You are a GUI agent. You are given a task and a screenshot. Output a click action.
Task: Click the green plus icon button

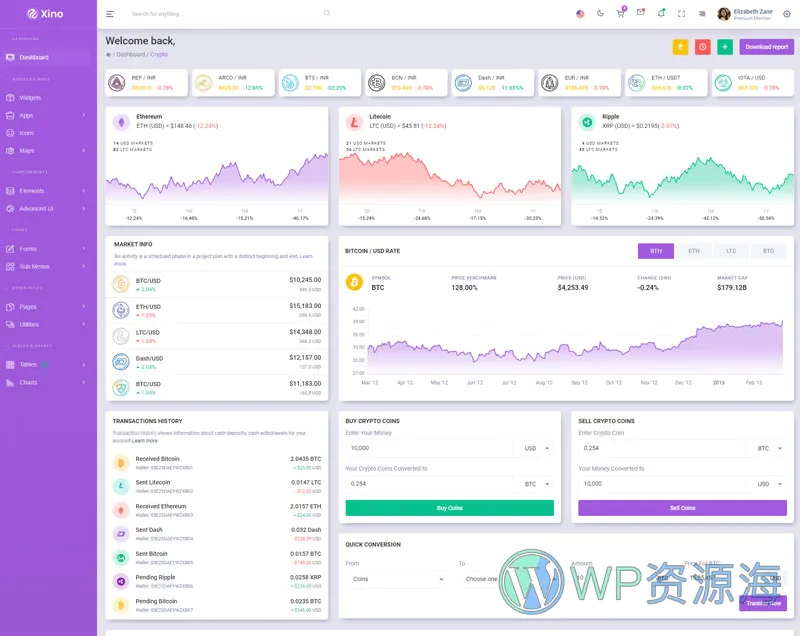725,47
